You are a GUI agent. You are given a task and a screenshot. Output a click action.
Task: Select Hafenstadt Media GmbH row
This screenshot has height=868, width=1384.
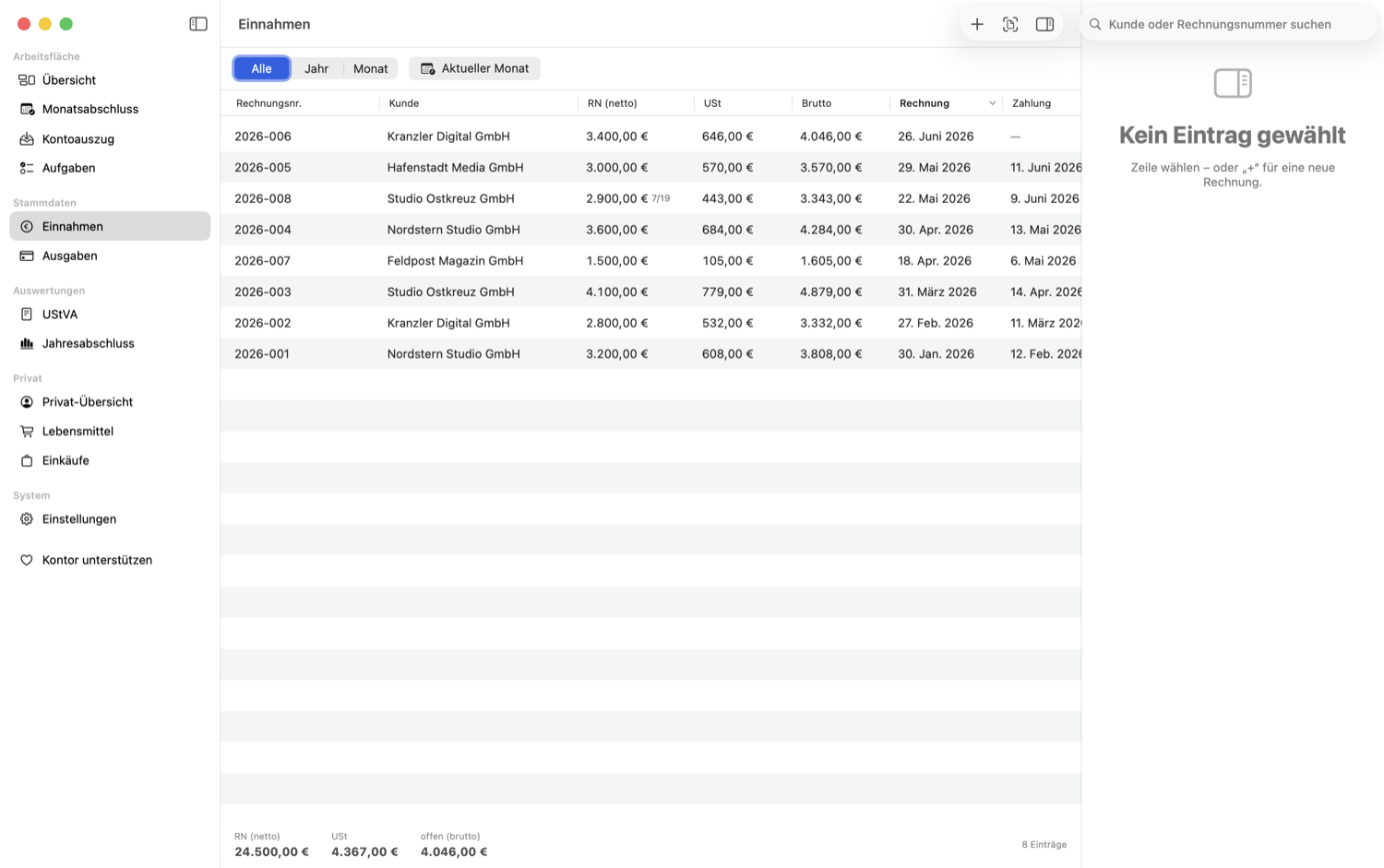pyautogui.click(x=650, y=167)
